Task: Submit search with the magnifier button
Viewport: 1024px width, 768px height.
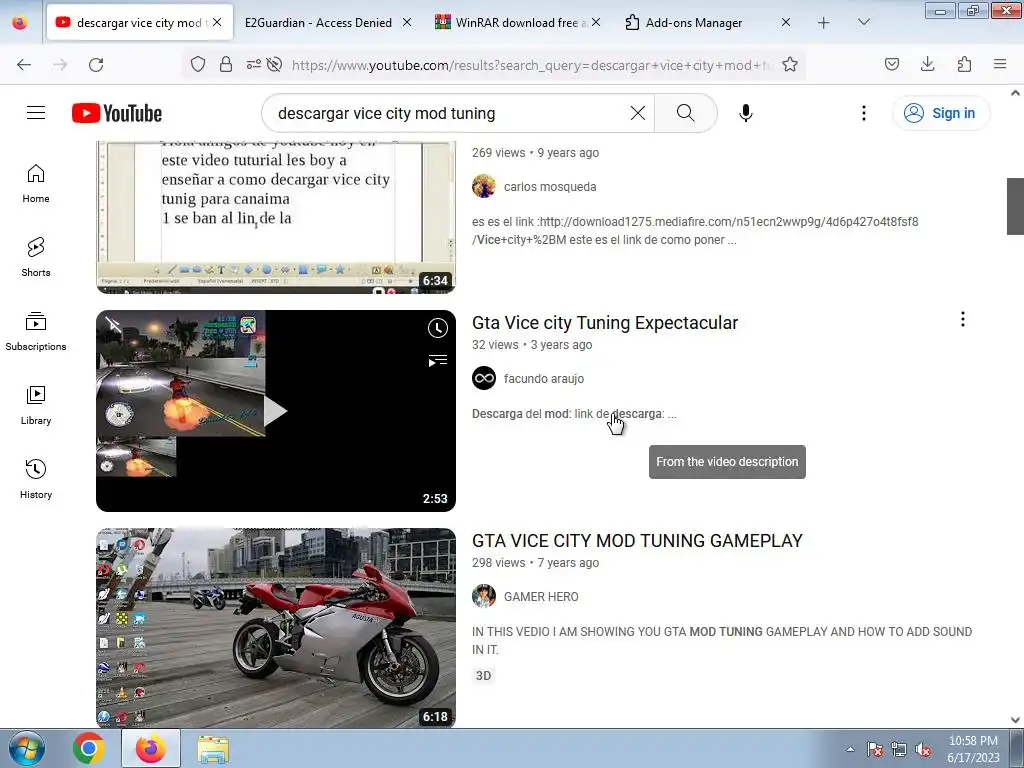Action: point(686,113)
